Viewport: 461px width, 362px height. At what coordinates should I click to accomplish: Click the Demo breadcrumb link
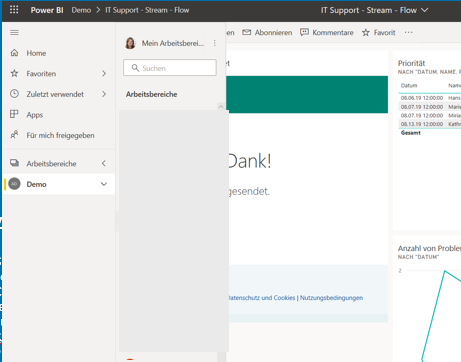point(81,10)
